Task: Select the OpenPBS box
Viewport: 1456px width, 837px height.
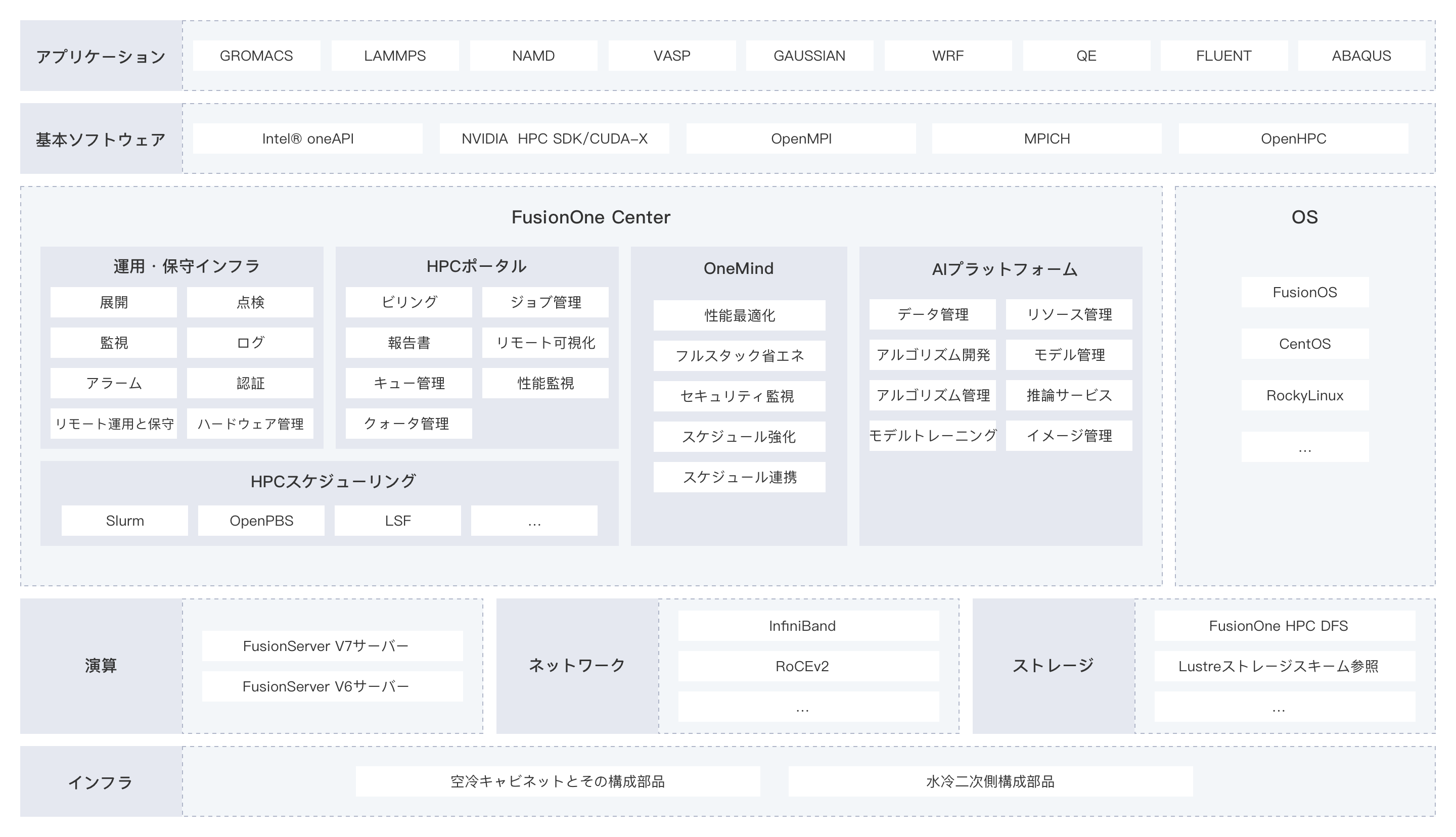Action: pyautogui.click(x=261, y=521)
